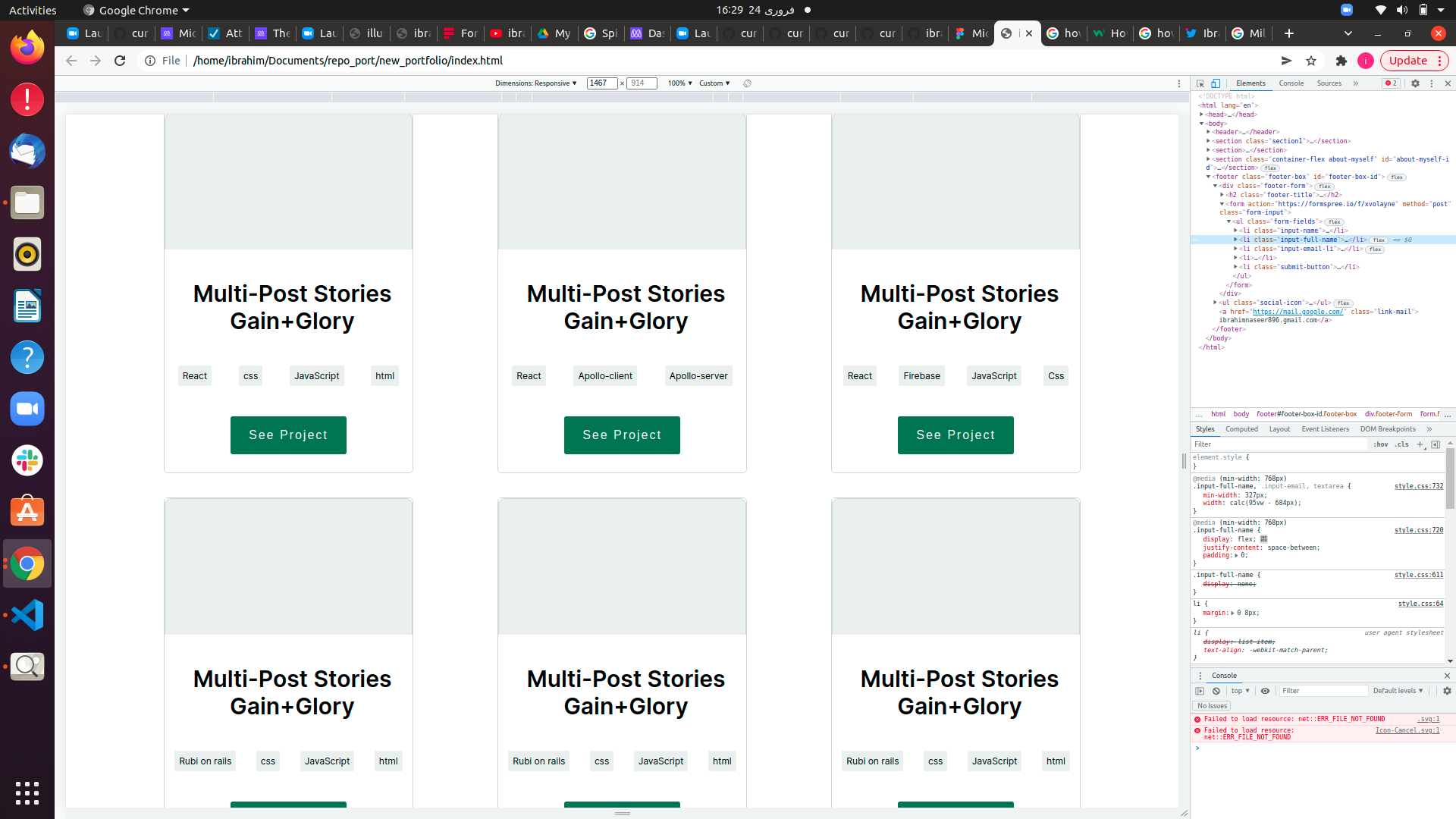Expand the header element in DOM tree

coord(1208,132)
